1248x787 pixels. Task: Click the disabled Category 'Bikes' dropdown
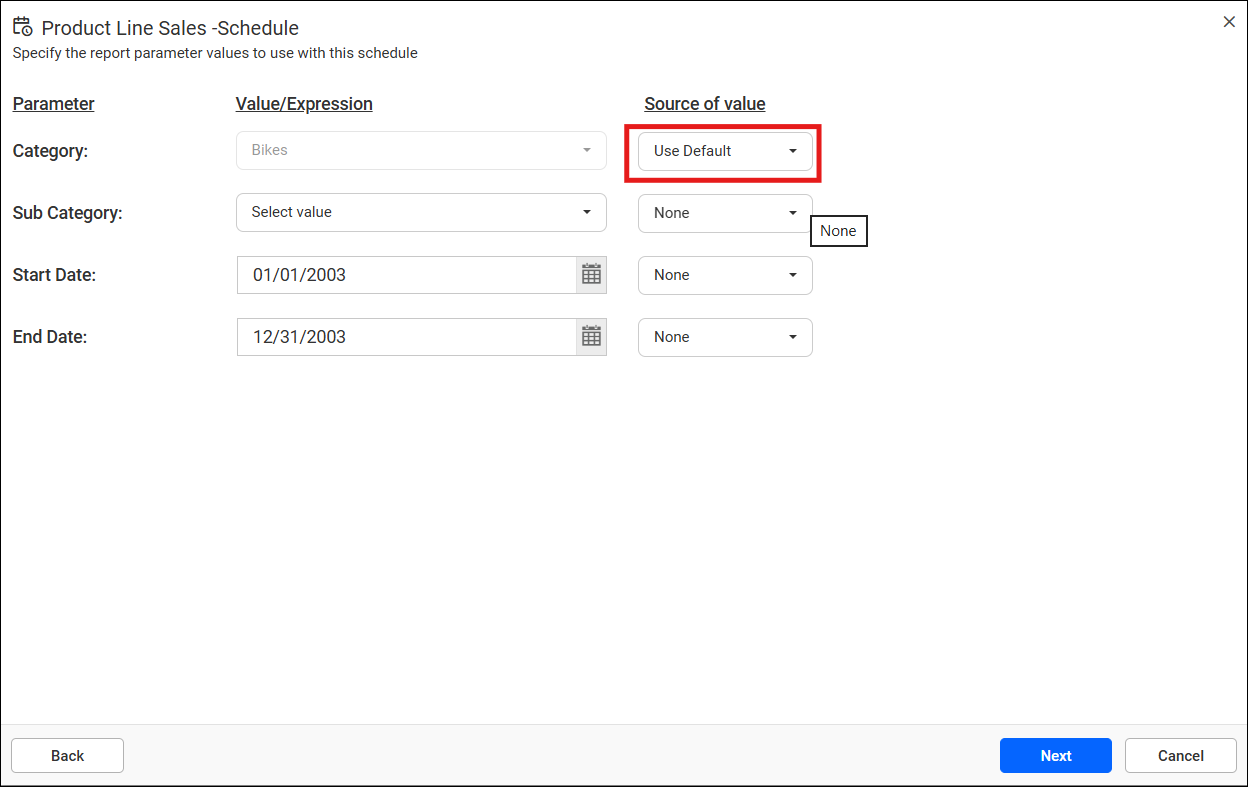click(421, 150)
